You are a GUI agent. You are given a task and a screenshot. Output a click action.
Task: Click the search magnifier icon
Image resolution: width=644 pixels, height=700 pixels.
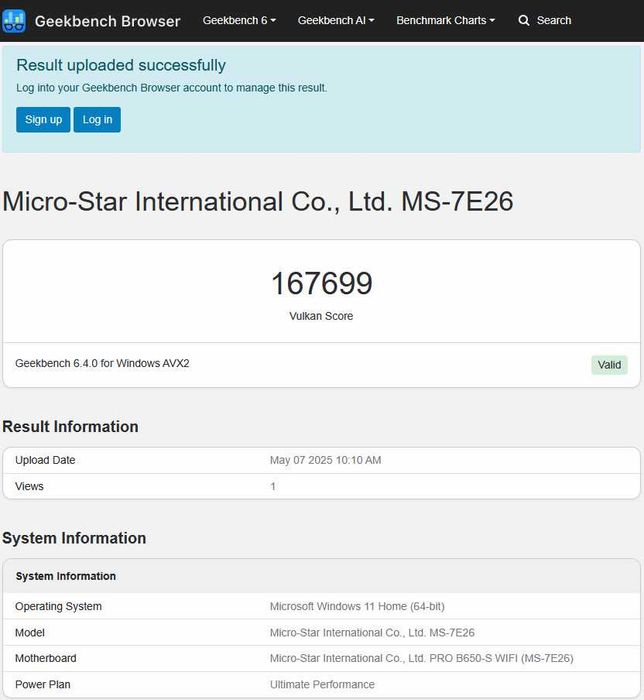tap(524, 21)
